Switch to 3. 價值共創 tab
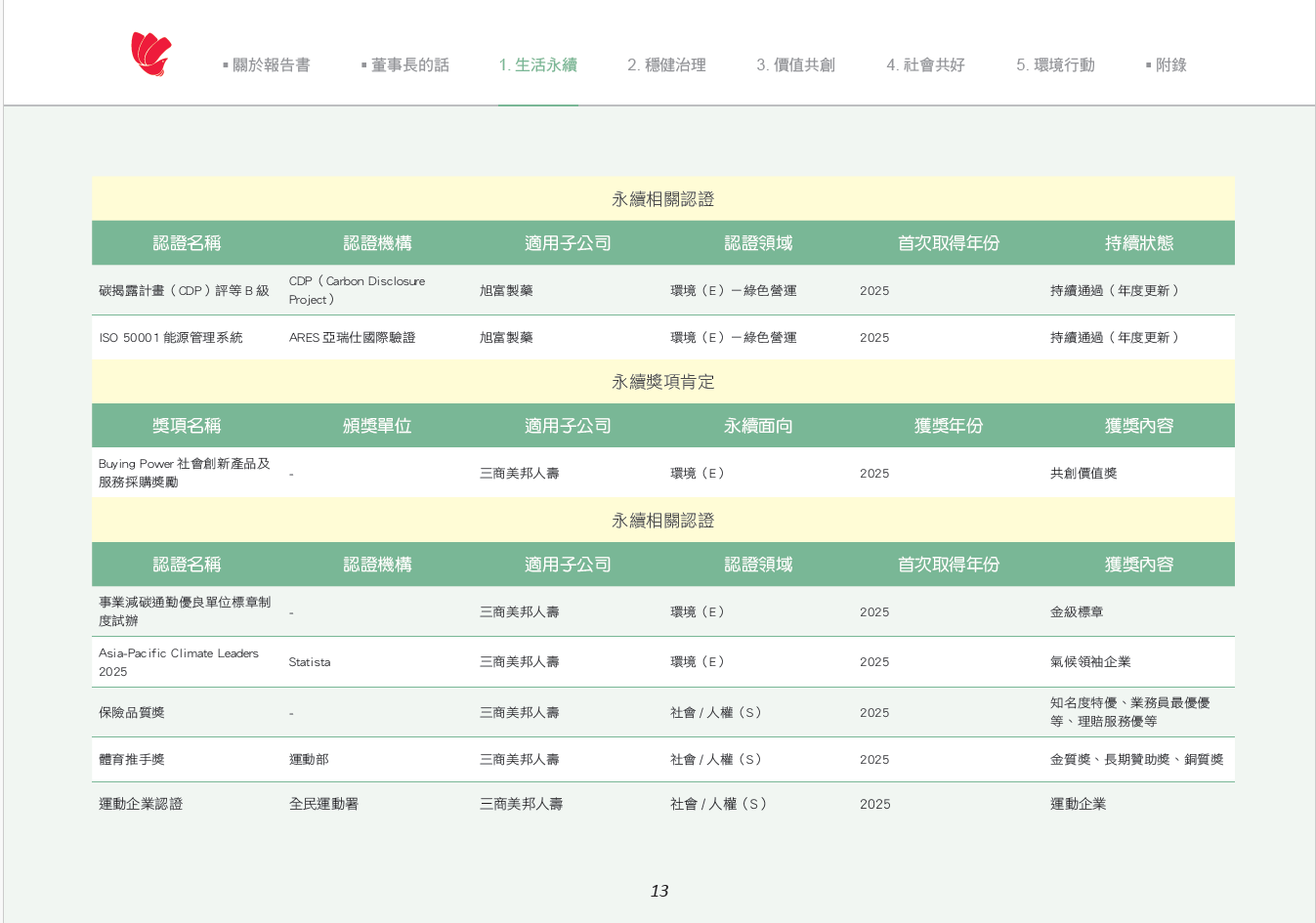 pyautogui.click(x=795, y=65)
